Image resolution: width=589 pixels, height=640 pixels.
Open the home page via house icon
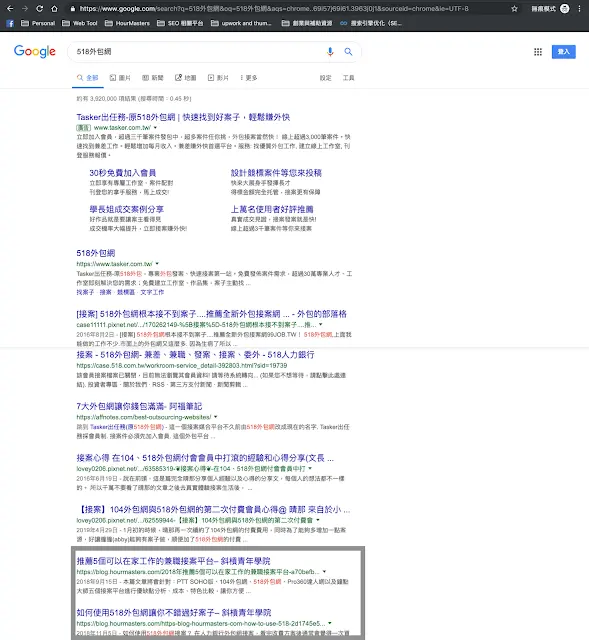coord(54,9)
